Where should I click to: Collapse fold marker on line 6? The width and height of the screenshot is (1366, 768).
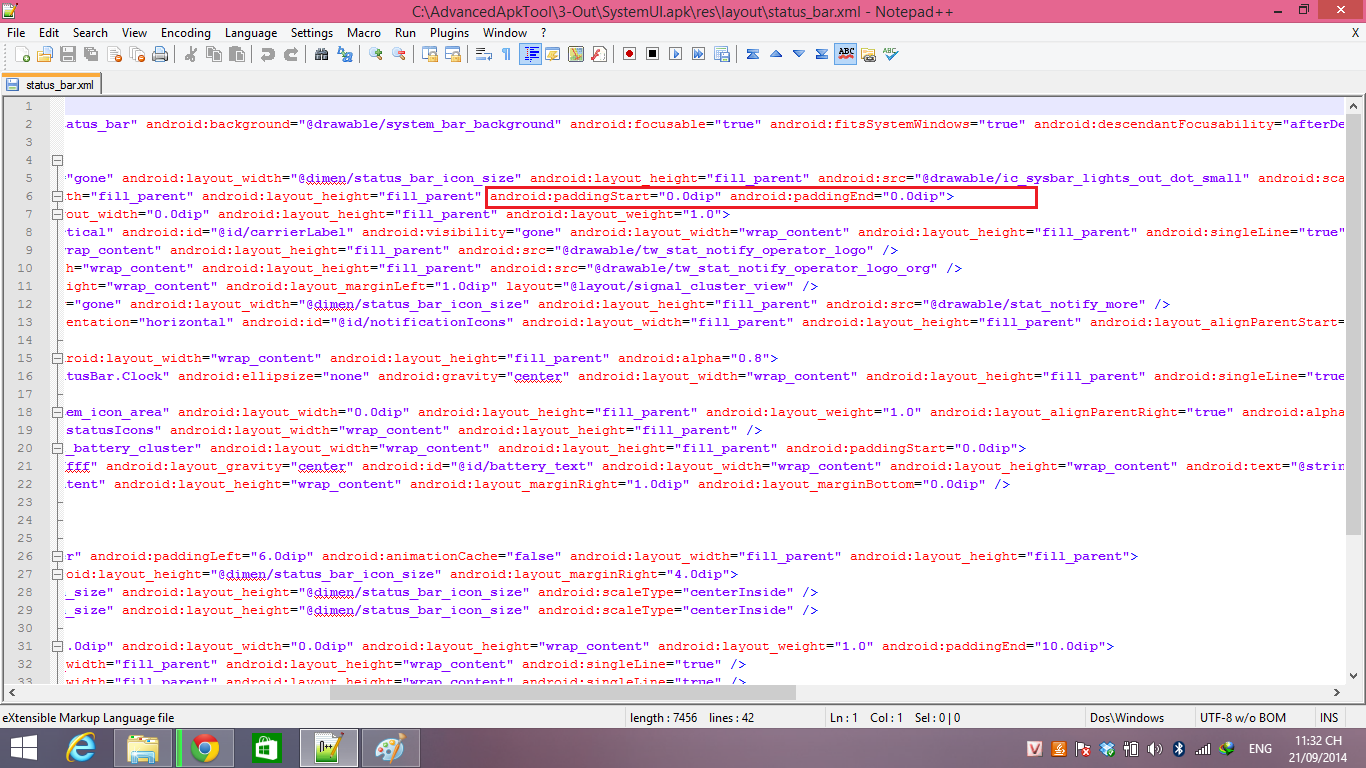pyautogui.click(x=57, y=196)
